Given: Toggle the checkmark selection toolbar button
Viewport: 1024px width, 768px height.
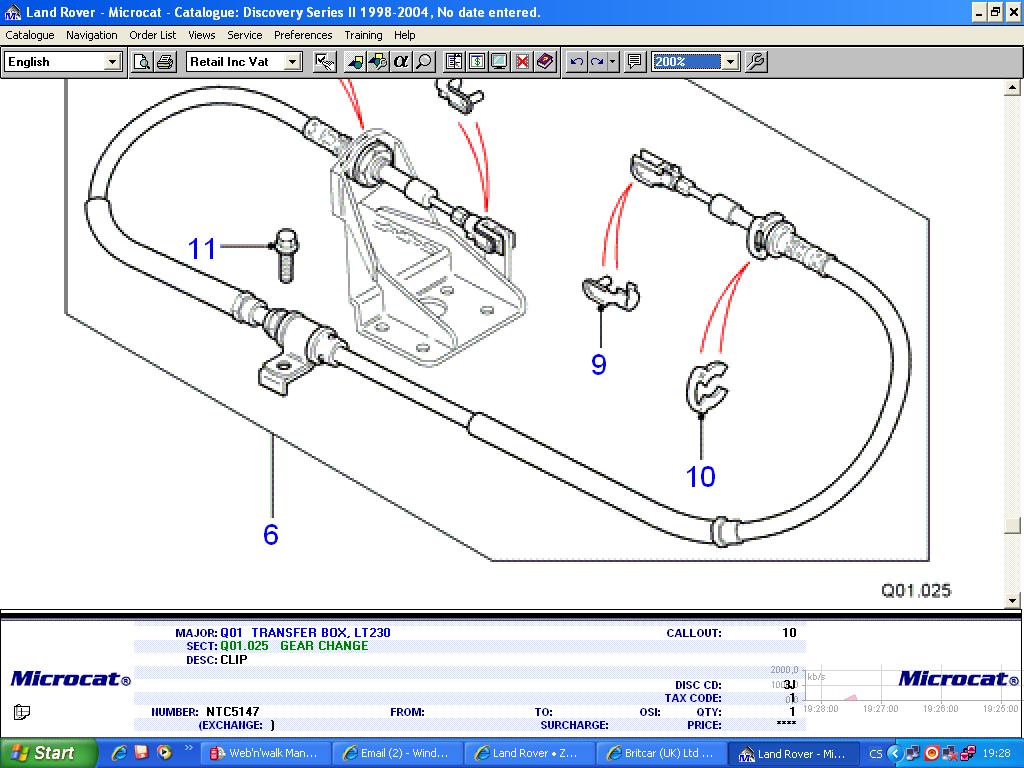Looking at the screenshot, I should click(x=324, y=62).
